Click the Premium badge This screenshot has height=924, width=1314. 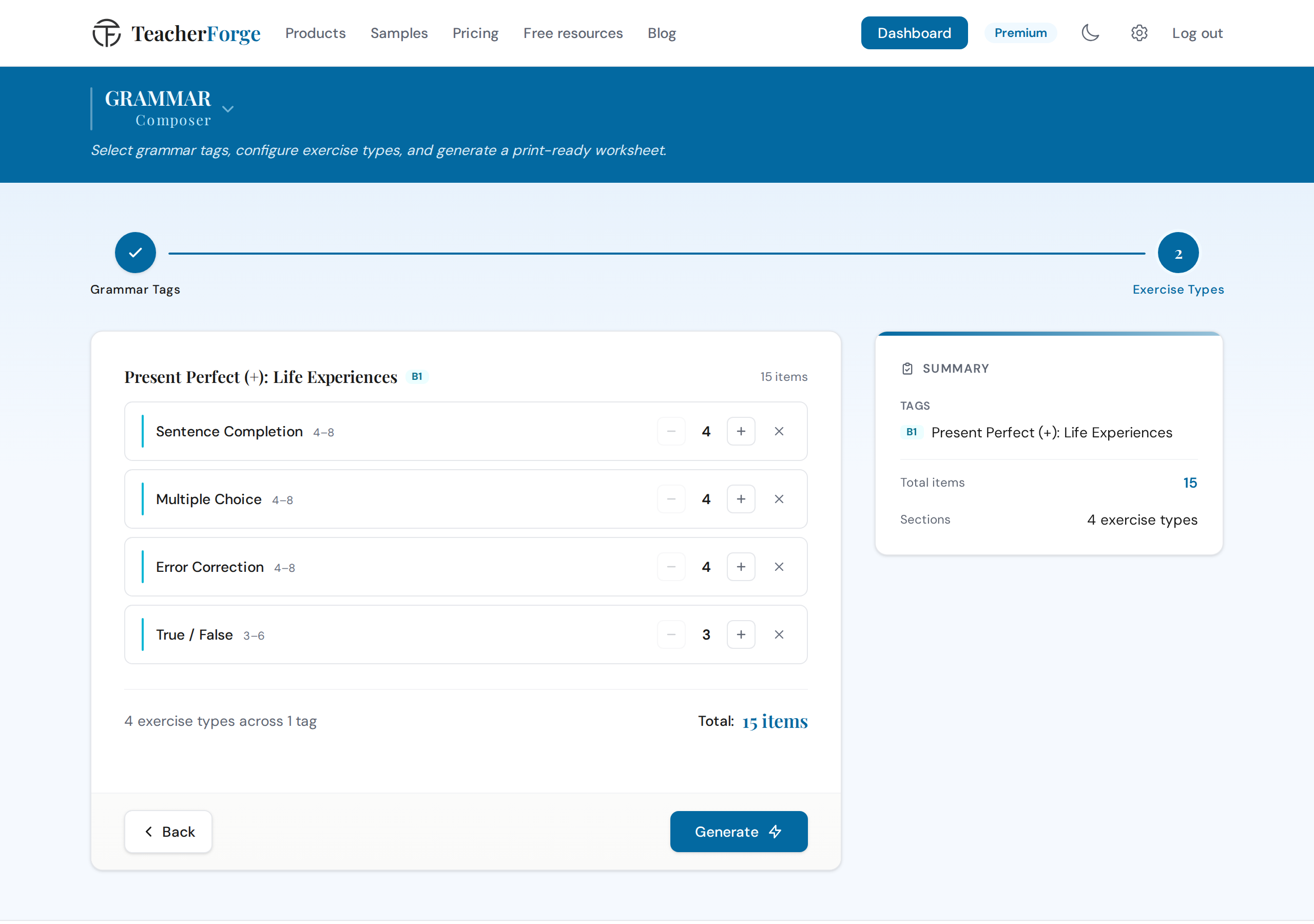click(1020, 33)
